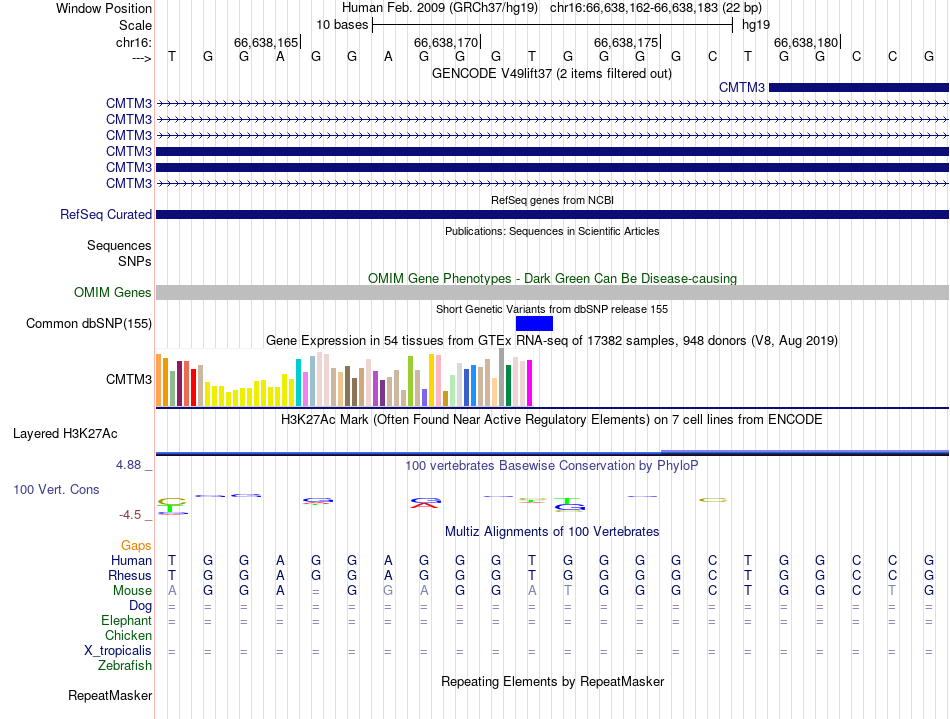Select the Mouse alignment row label

click(x=132, y=591)
